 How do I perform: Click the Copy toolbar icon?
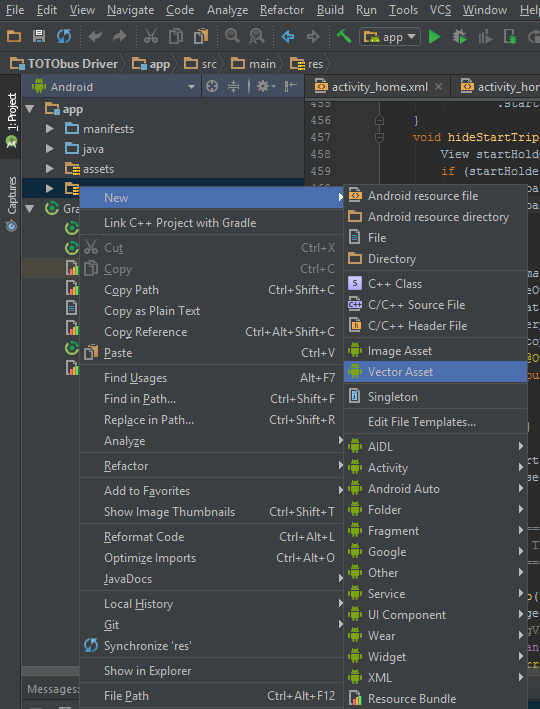click(175, 36)
